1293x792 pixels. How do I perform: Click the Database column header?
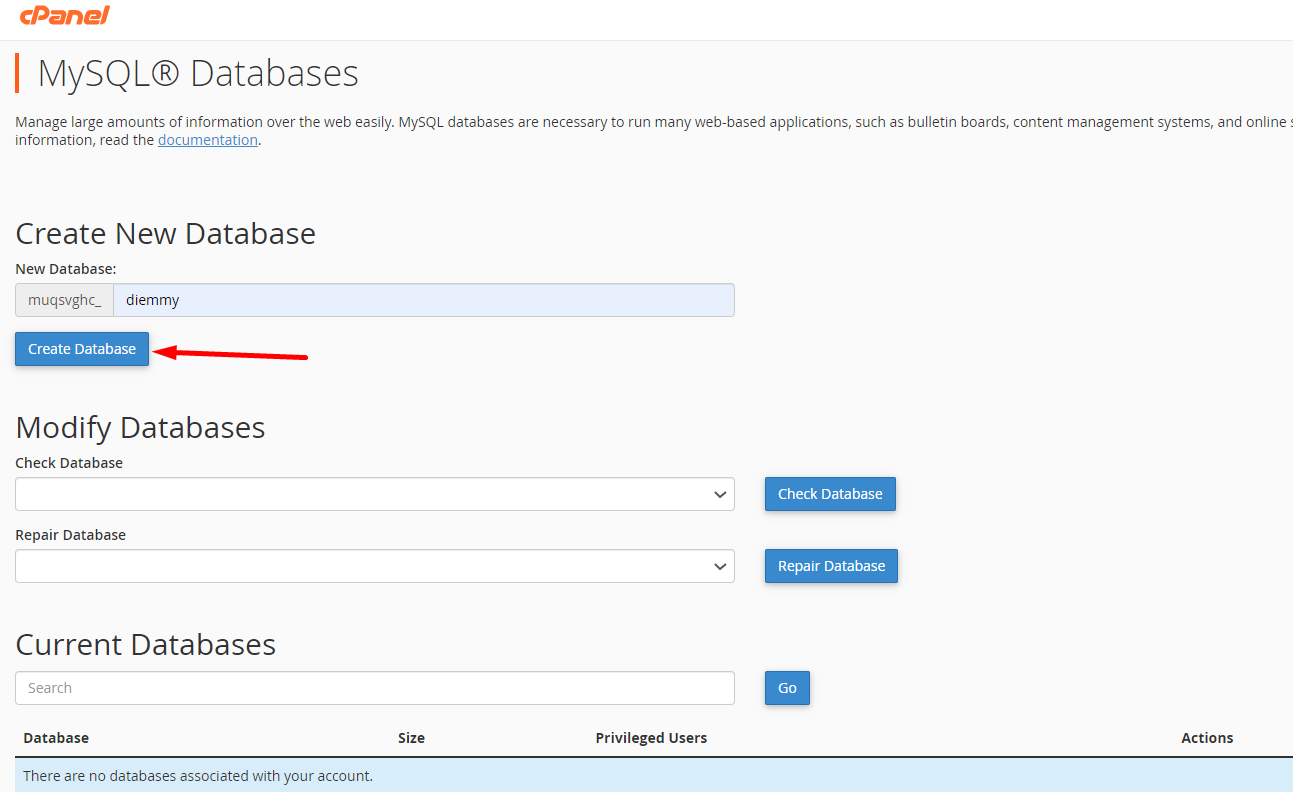tap(56, 738)
